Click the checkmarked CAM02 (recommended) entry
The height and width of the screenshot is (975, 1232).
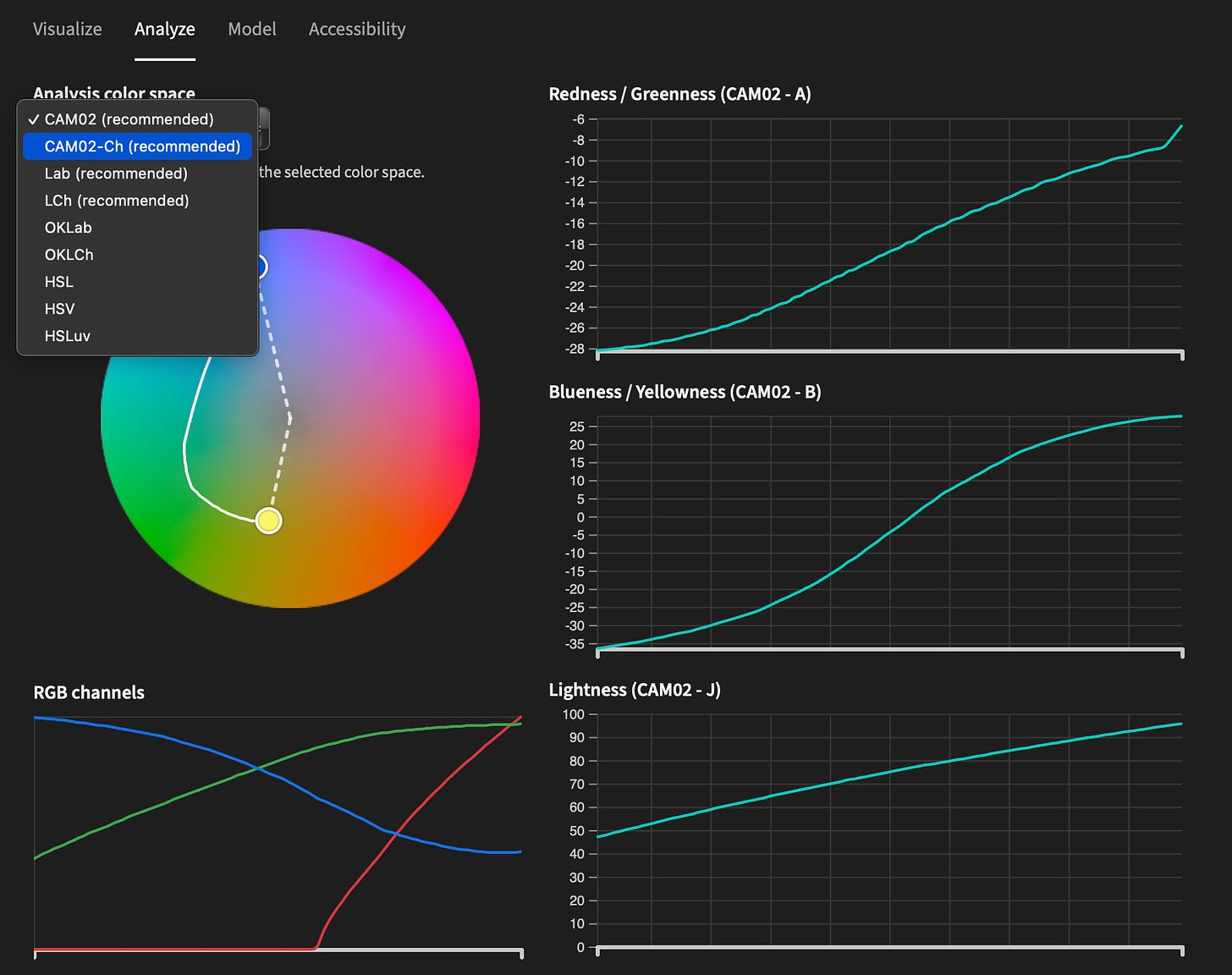pos(129,118)
